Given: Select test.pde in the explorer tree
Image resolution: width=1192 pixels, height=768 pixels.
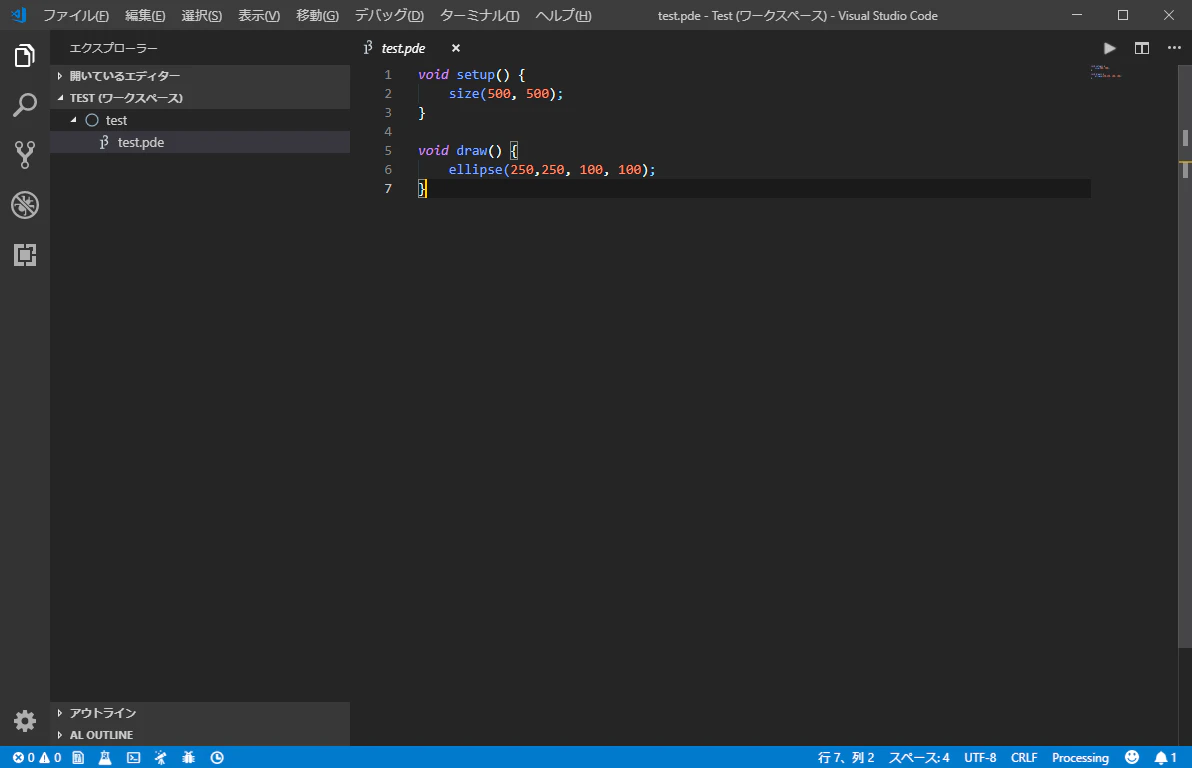Looking at the screenshot, I should click(200, 142).
